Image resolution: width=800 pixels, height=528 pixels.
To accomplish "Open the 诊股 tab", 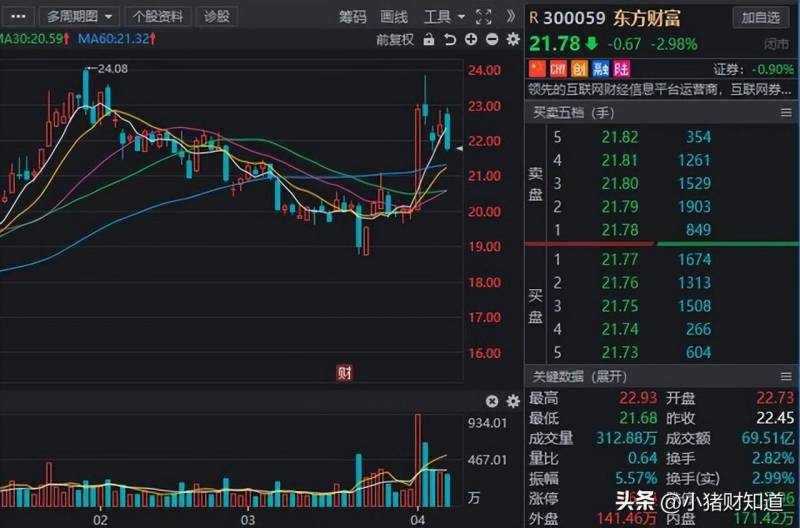I will pyautogui.click(x=217, y=17).
